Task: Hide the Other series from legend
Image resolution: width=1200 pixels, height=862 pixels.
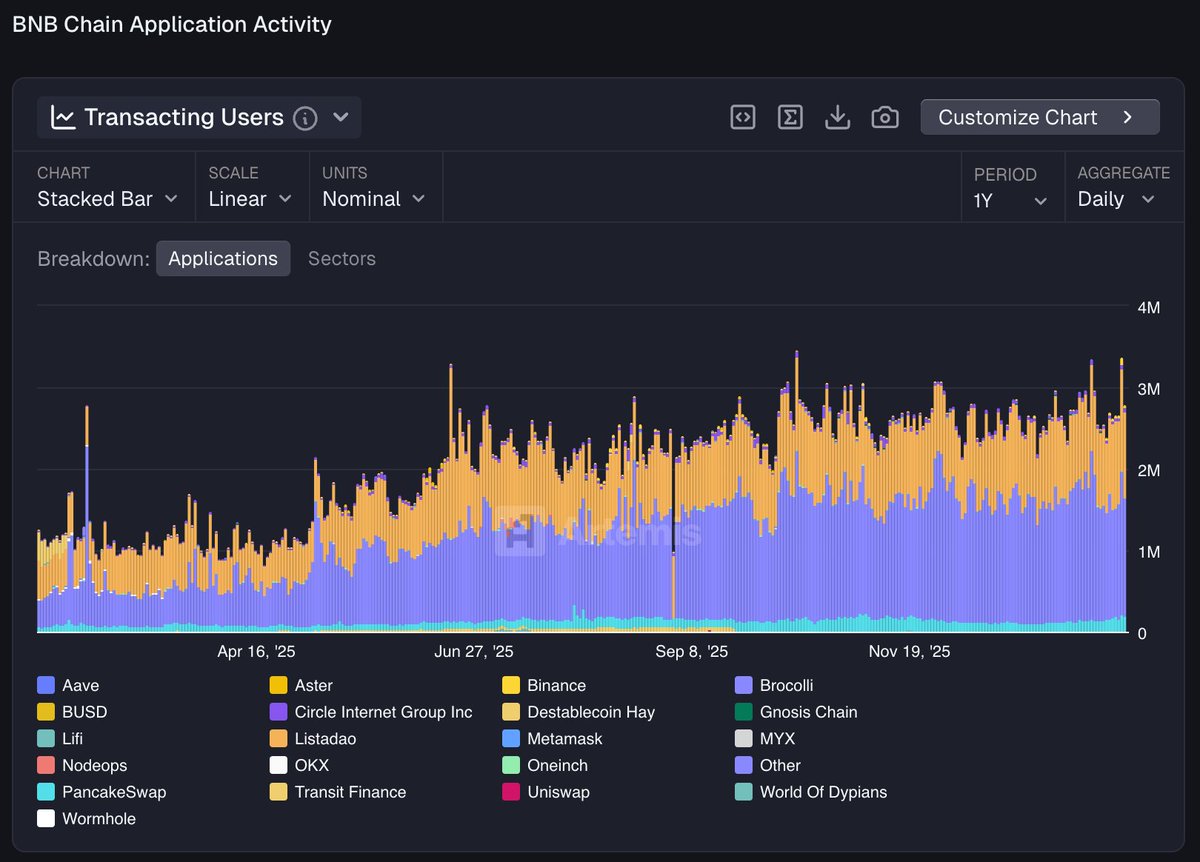Action: 780,765
